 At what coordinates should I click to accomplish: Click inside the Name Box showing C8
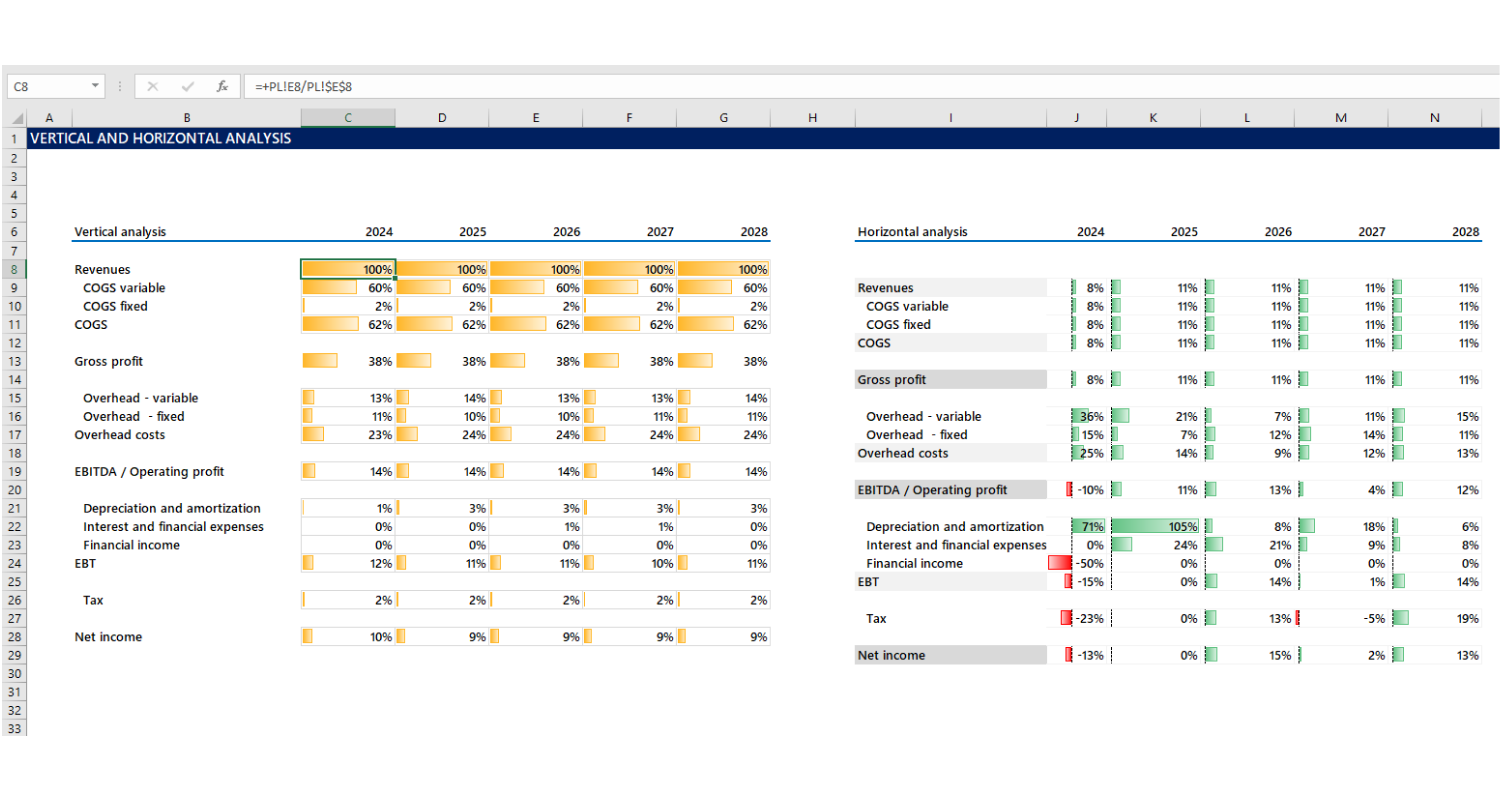coord(45,86)
